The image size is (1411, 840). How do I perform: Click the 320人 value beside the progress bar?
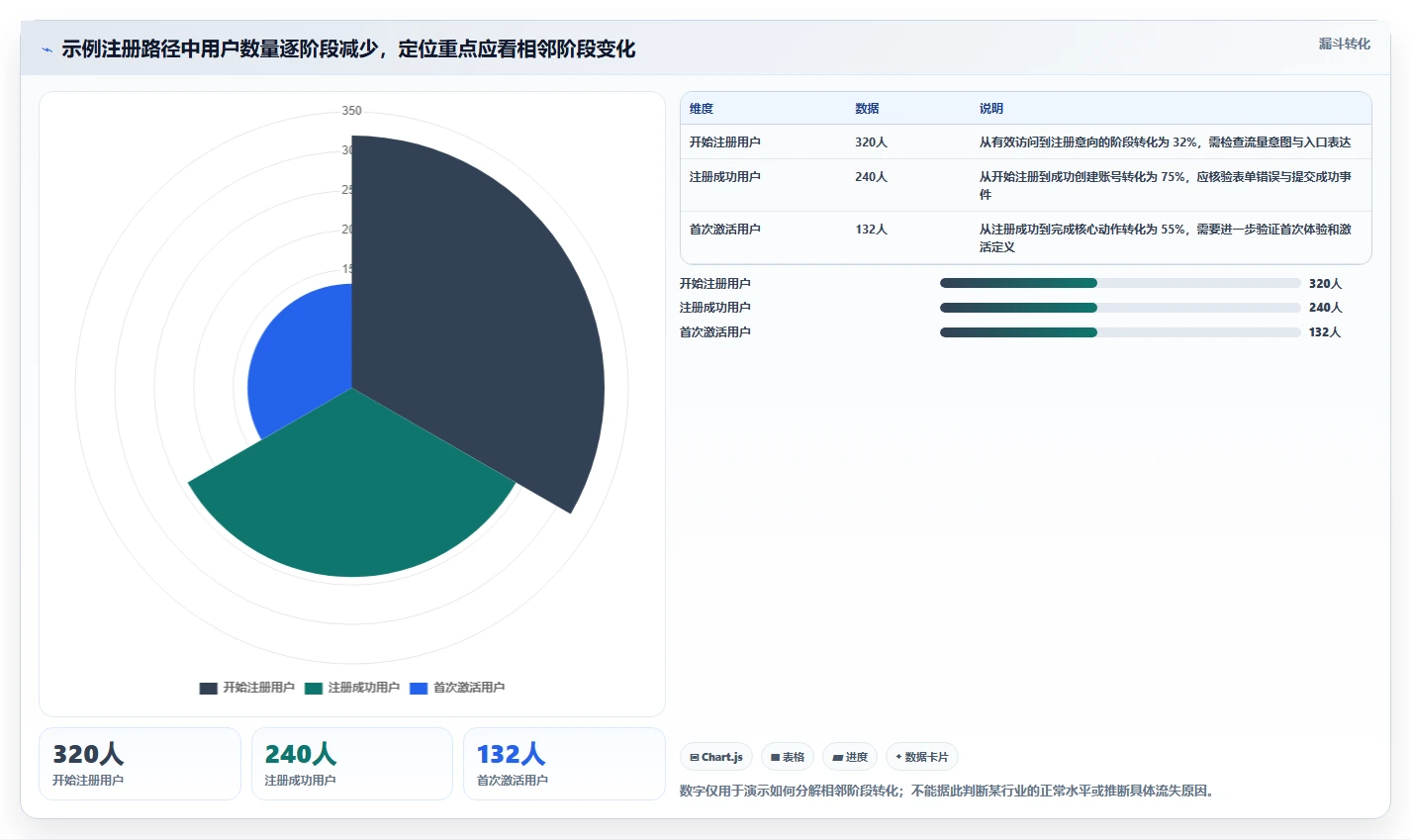(1326, 284)
